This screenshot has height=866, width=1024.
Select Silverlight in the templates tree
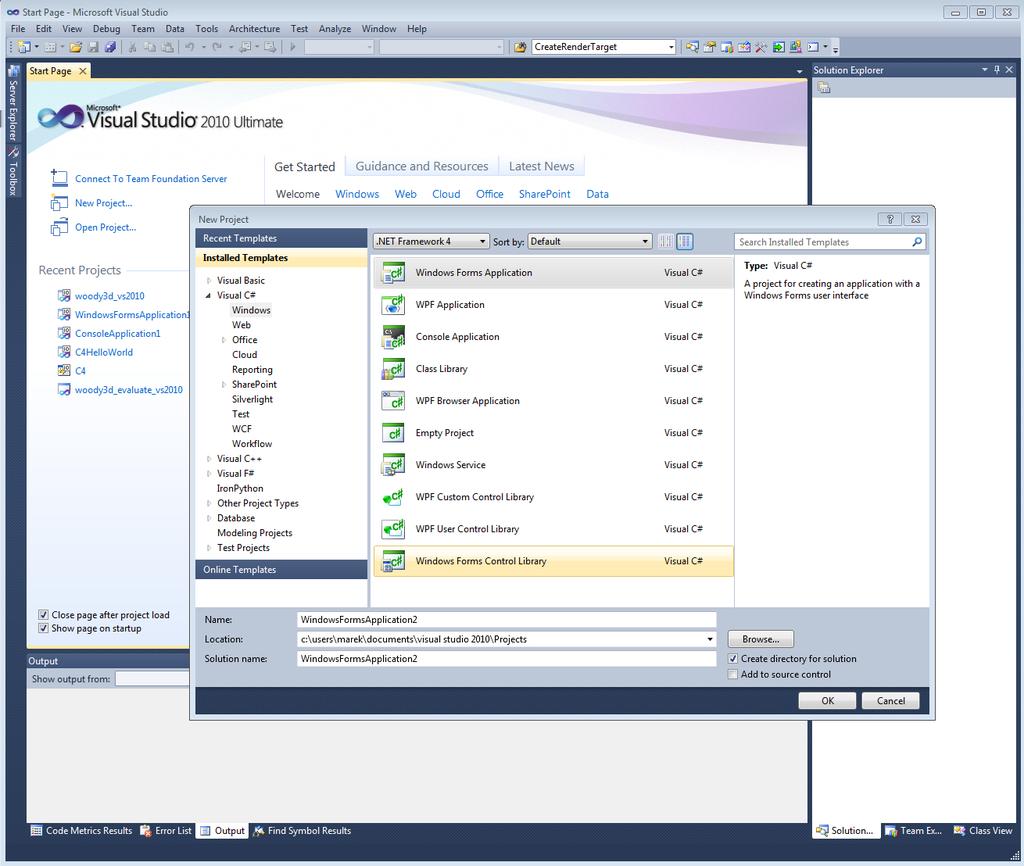pyautogui.click(x=252, y=400)
